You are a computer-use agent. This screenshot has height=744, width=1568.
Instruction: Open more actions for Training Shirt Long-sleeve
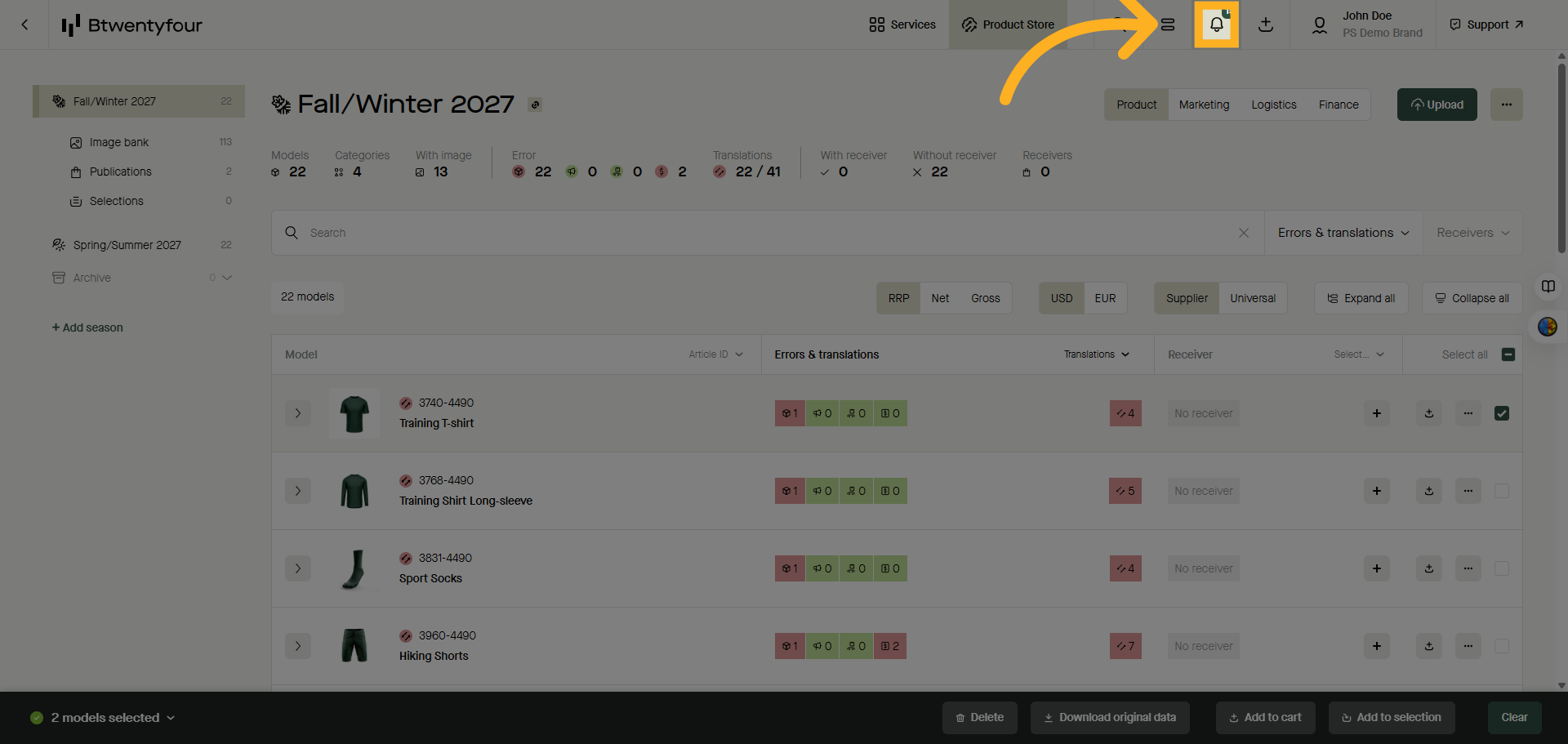(x=1468, y=491)
